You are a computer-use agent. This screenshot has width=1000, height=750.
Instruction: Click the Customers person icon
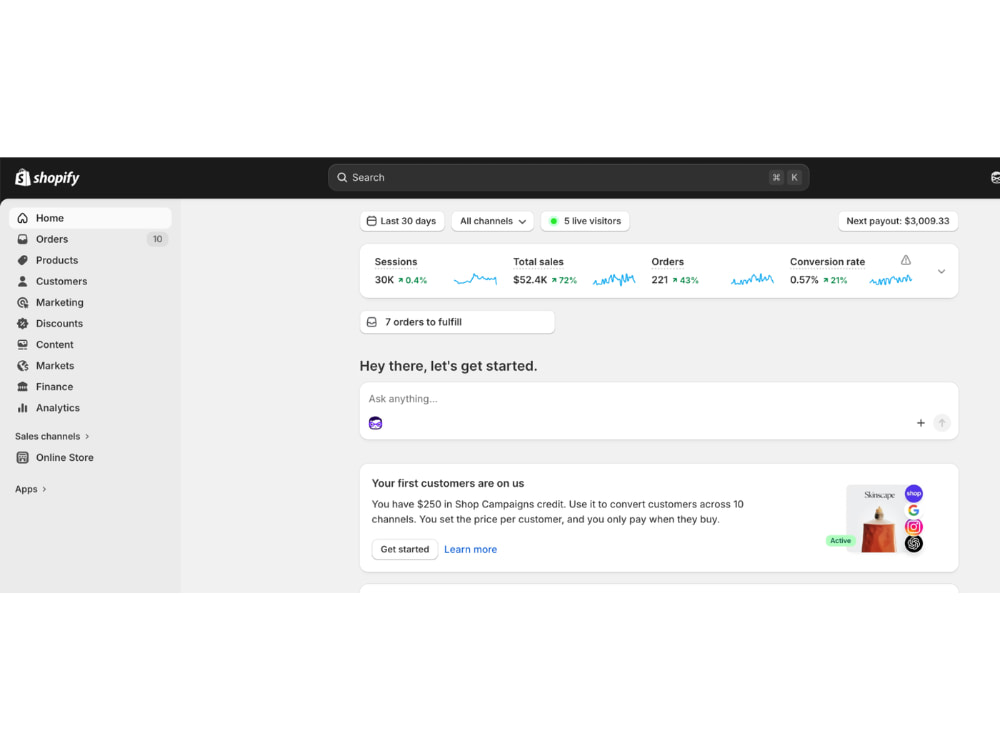[x=23, y=281]
